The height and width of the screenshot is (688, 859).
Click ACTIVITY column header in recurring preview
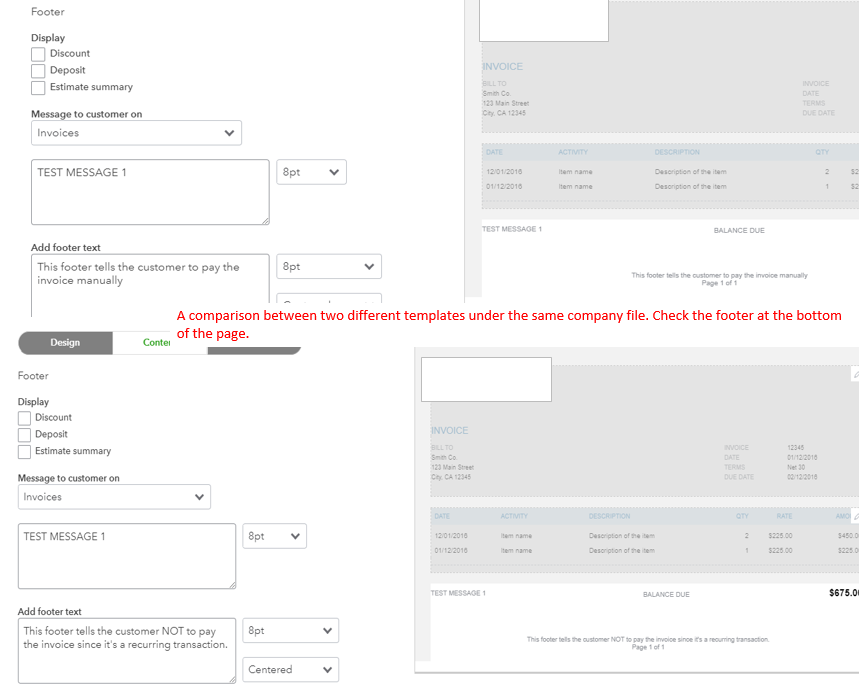(x=514, y=516)
